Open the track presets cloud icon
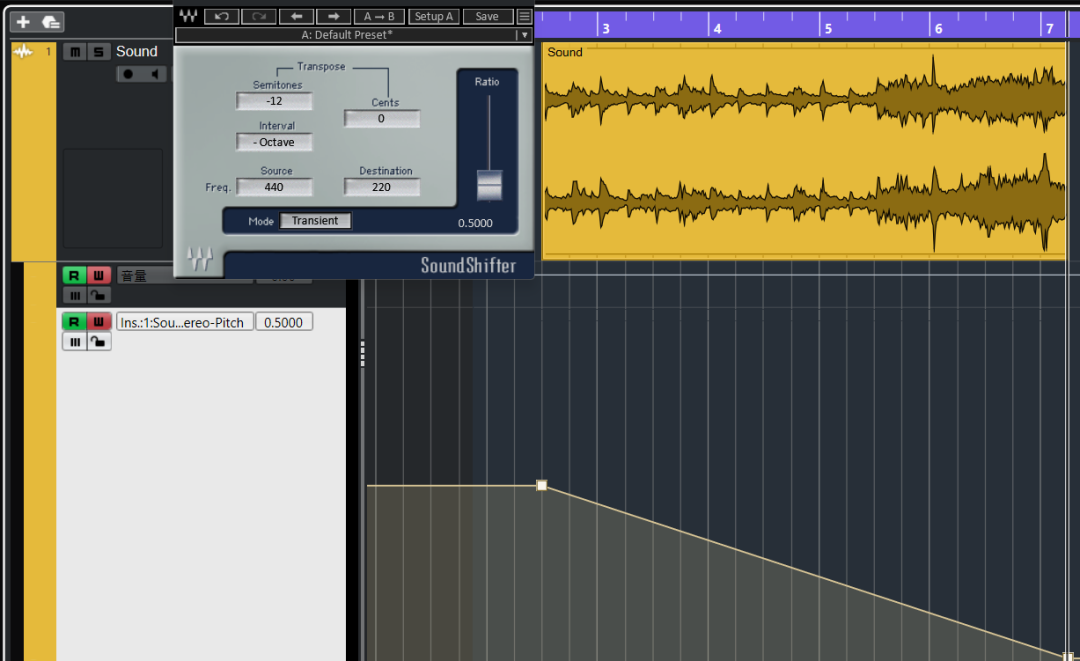The image size is (1080, 661). click(50, 22)
